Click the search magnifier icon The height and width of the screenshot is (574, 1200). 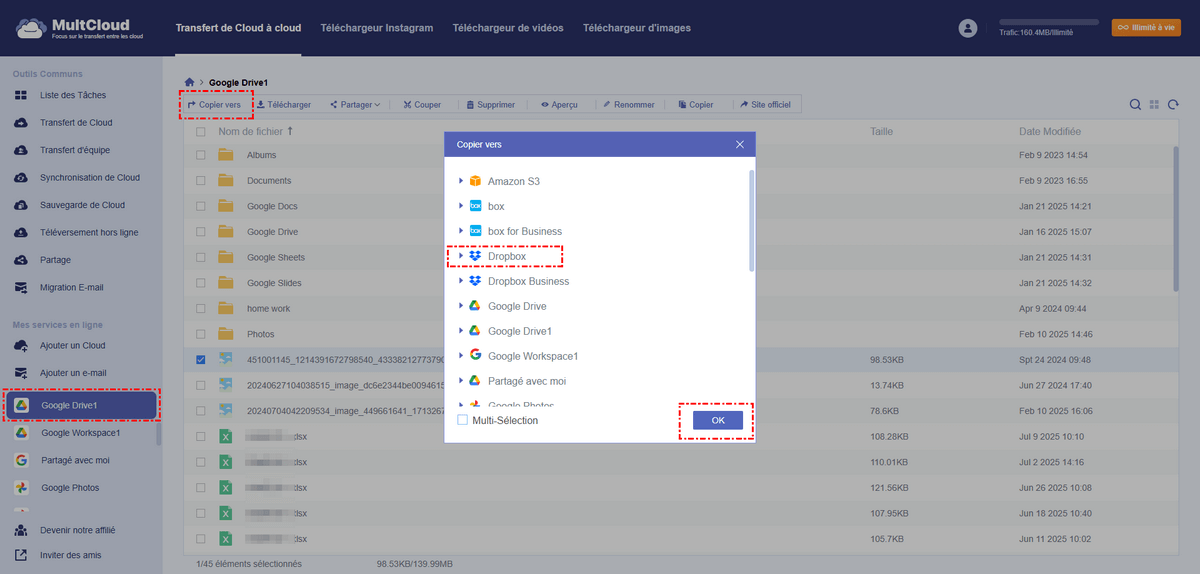[1135, 105]
